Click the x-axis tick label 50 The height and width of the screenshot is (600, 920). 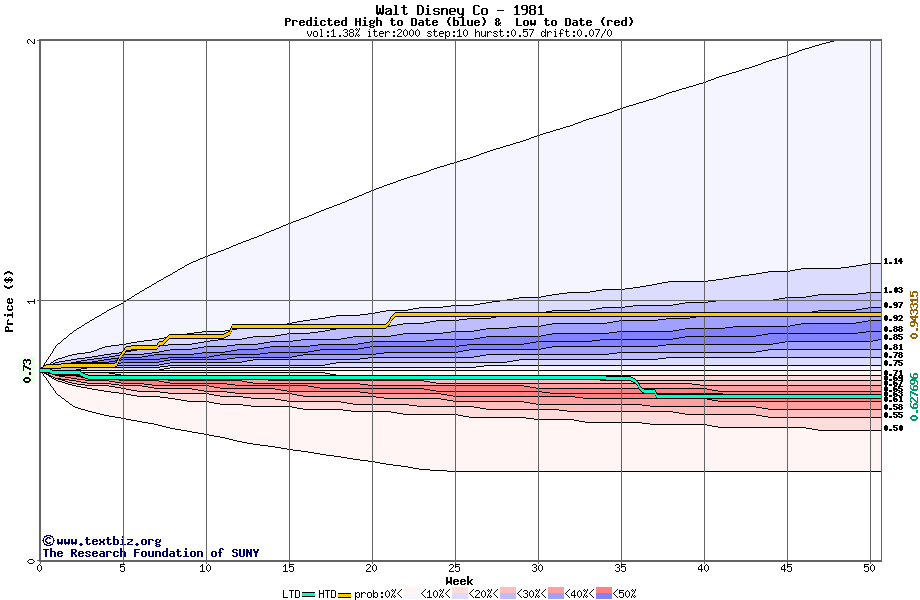point(870,568)
